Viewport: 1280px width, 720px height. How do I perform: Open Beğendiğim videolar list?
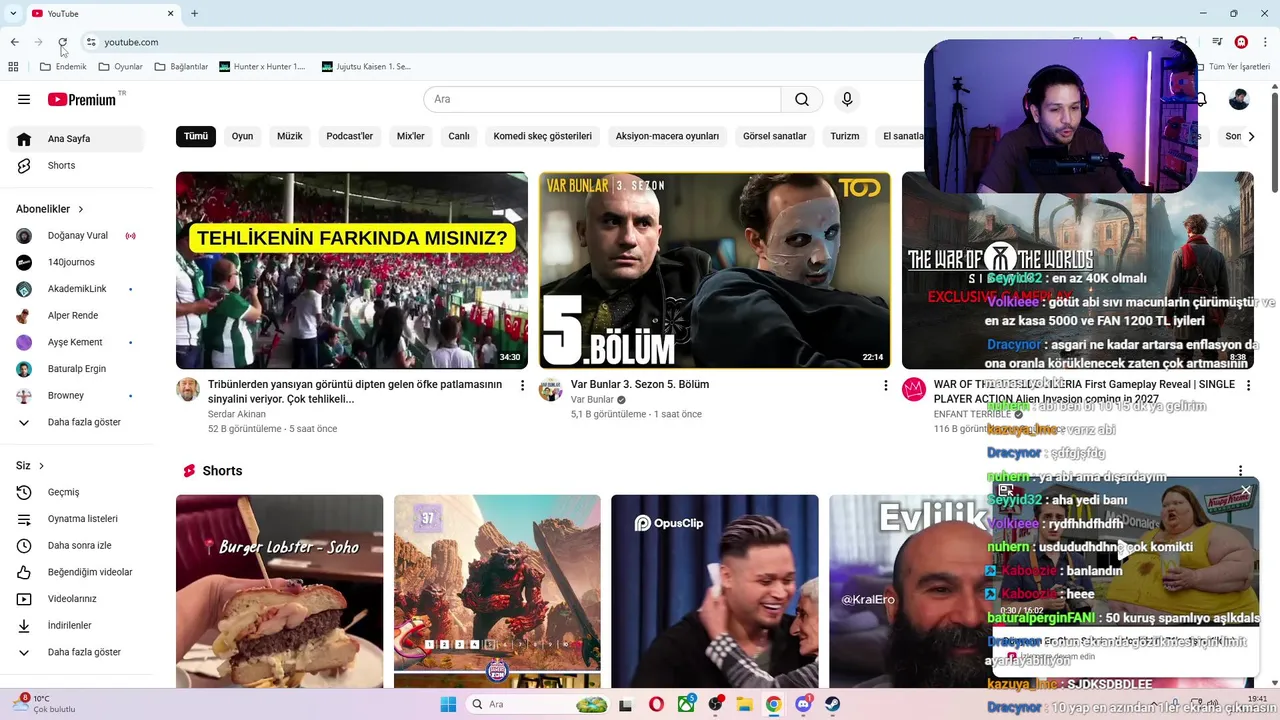click(76, 572)
